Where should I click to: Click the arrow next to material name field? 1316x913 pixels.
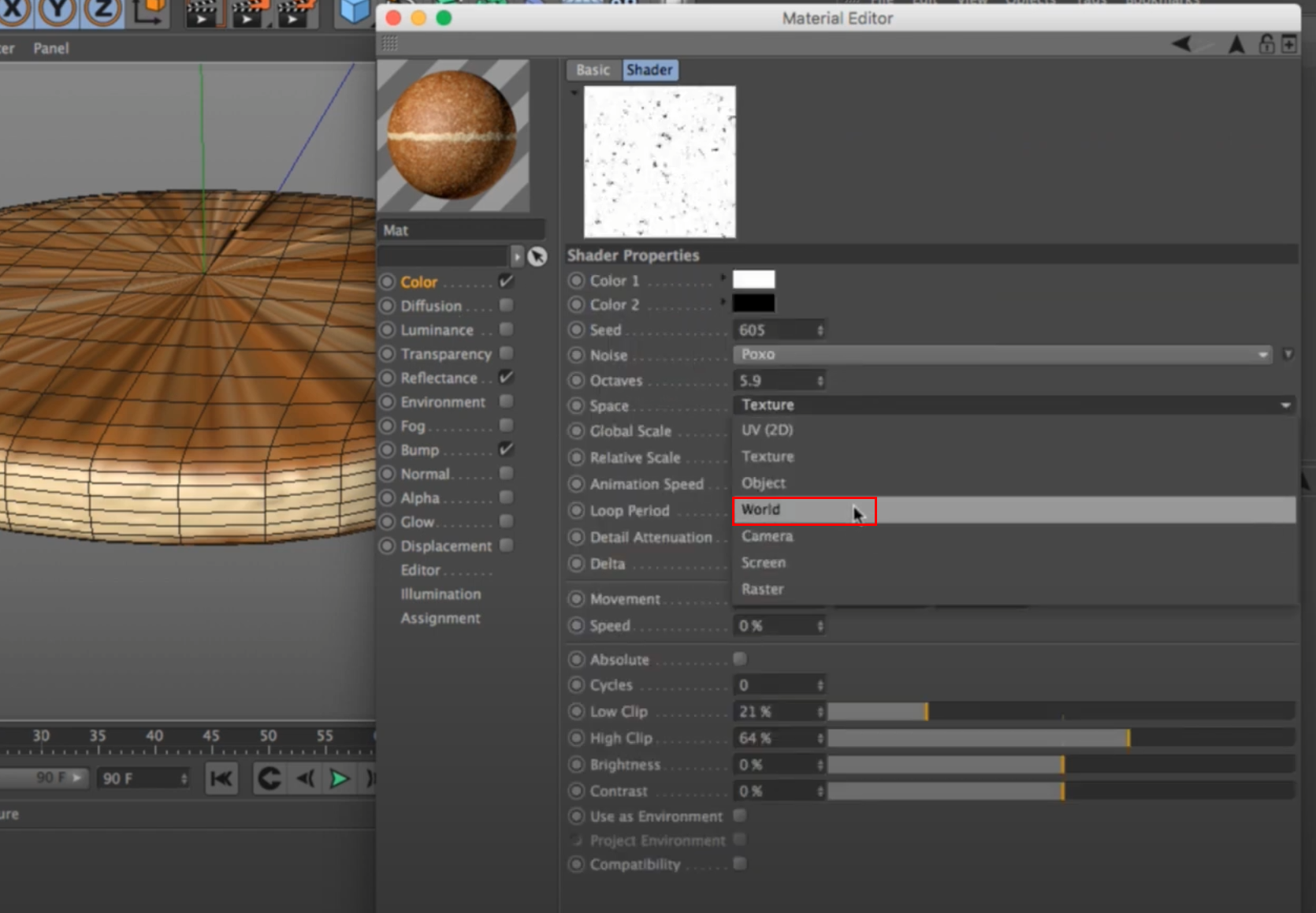click(516, 256)
